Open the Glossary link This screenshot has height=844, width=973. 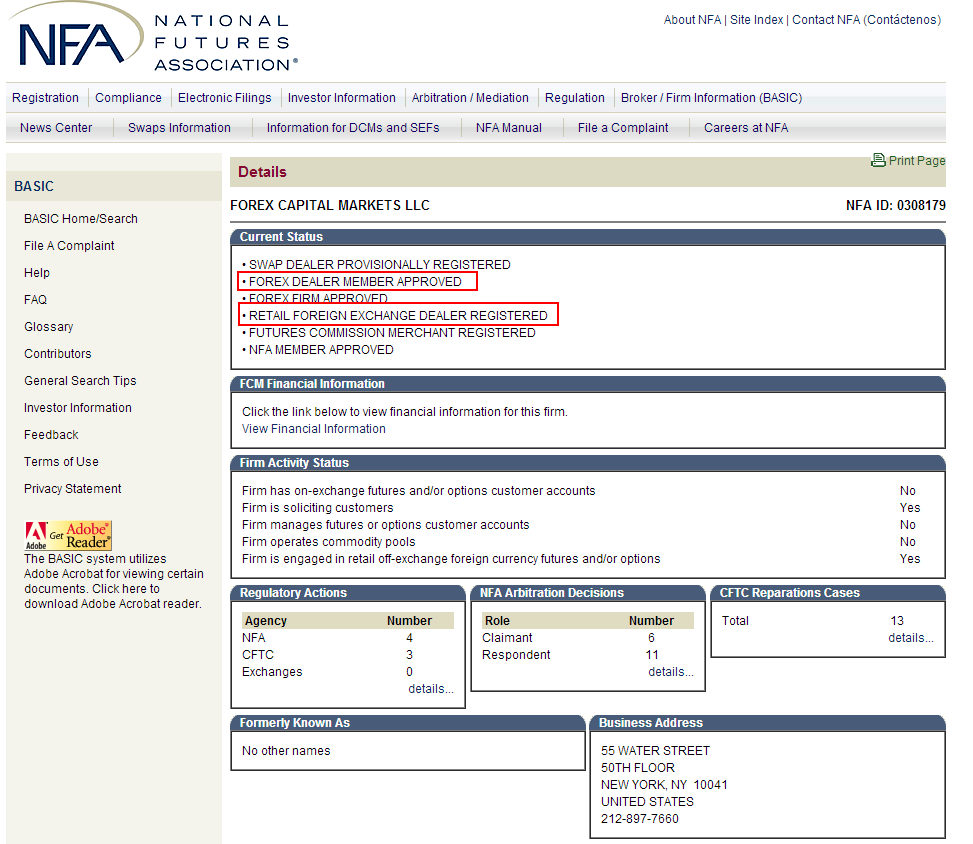coord(48,327)
